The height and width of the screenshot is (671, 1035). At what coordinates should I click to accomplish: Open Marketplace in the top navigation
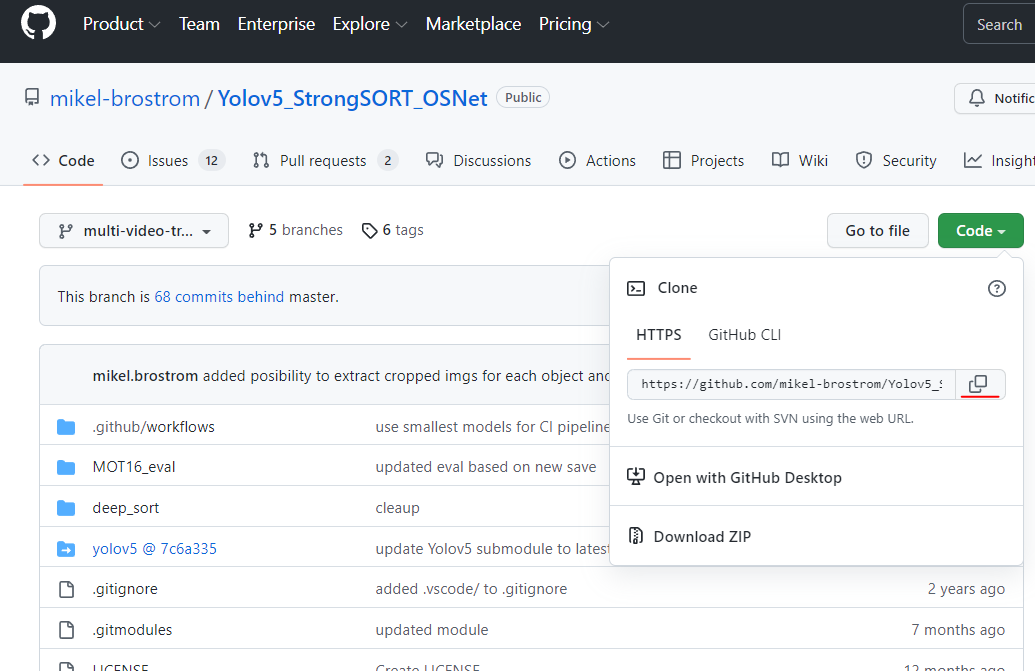473,24
